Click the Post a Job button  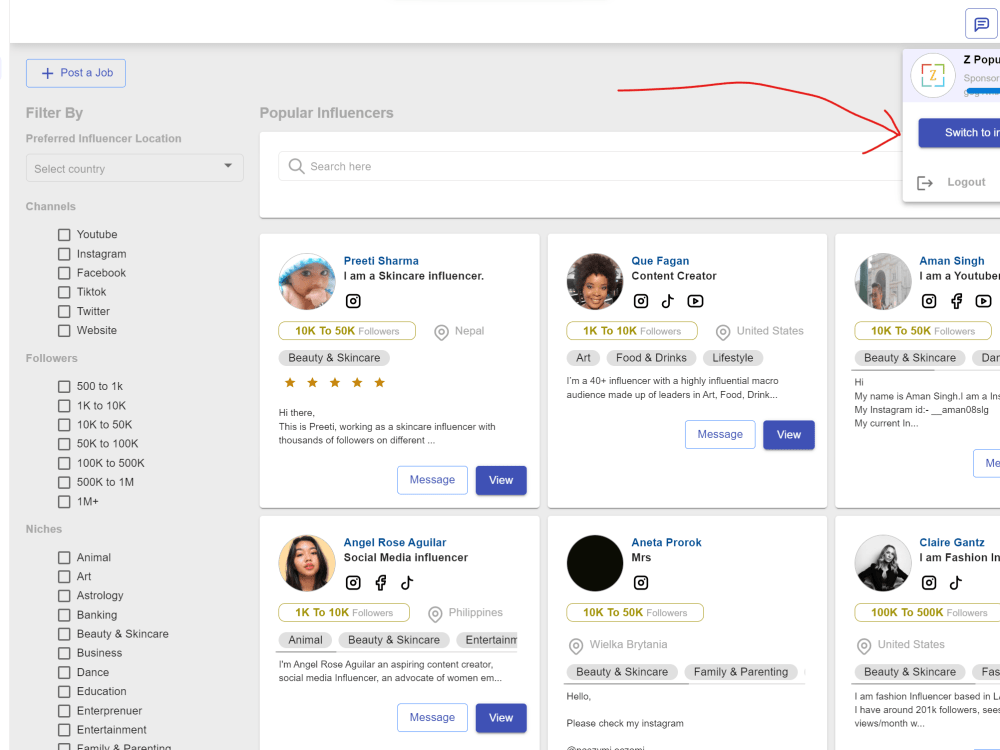click(x=76, y=73)
